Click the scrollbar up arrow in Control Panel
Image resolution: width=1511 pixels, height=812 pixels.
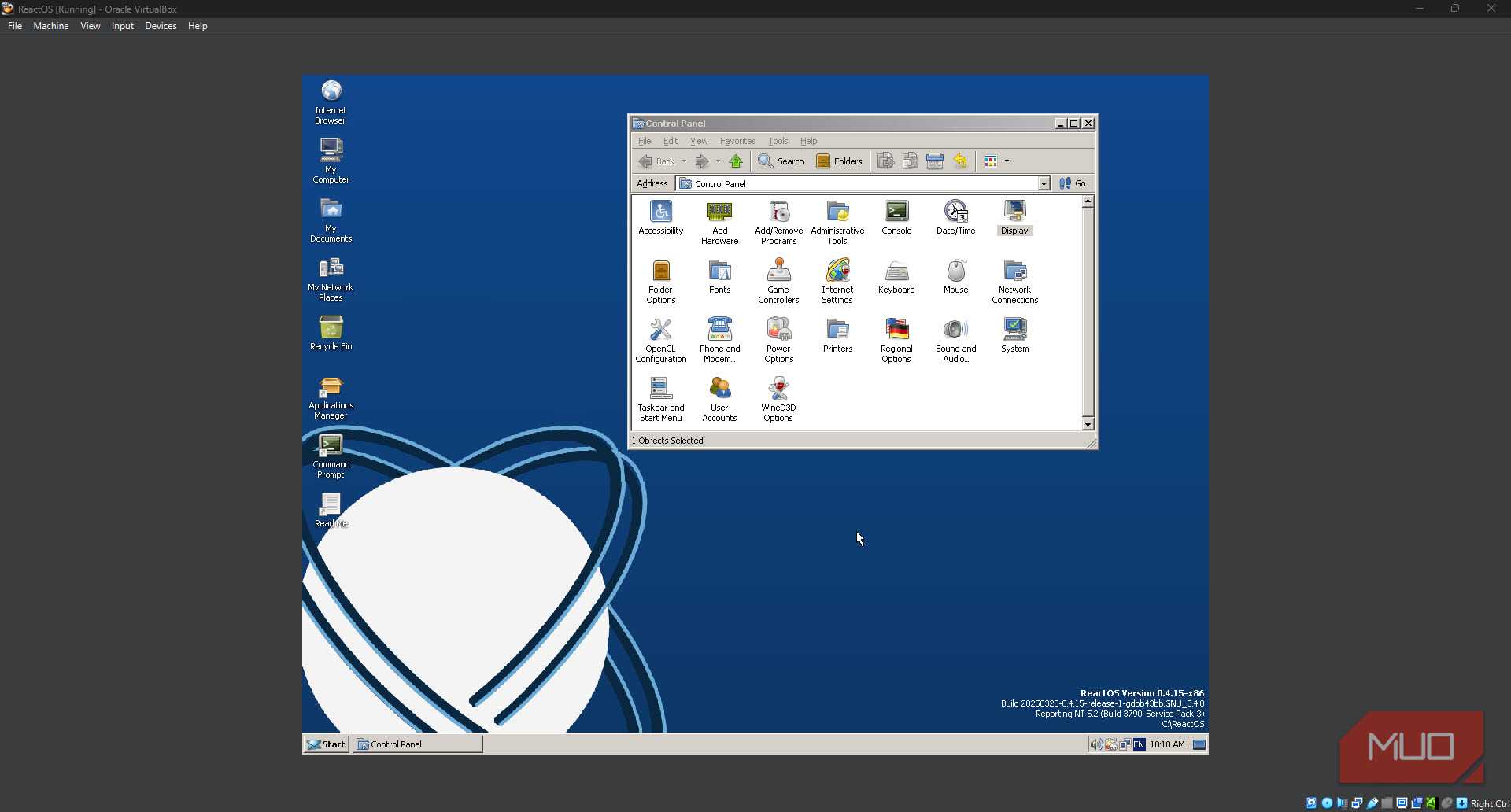pos(1088,201)
